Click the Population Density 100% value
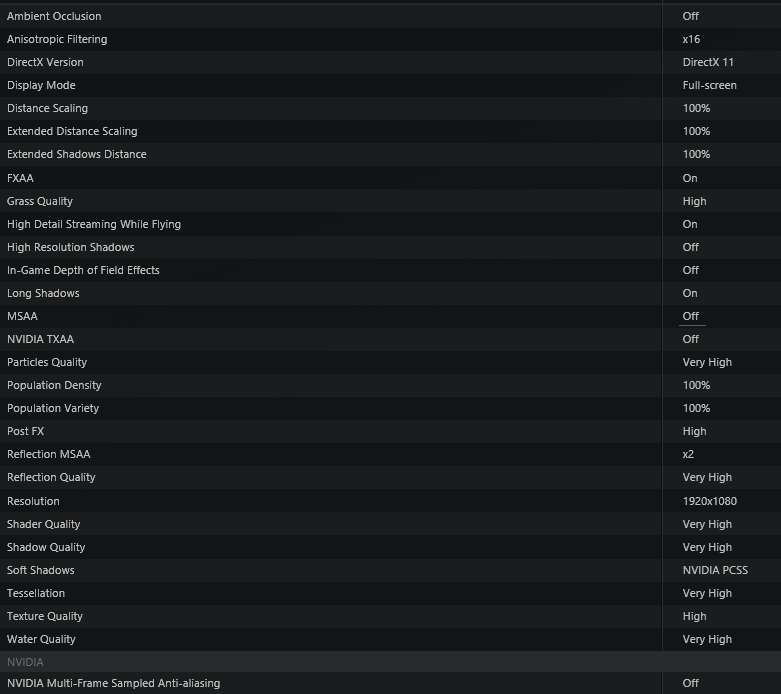This screenshot has width=781, height=694. click(x=696, y=385)
